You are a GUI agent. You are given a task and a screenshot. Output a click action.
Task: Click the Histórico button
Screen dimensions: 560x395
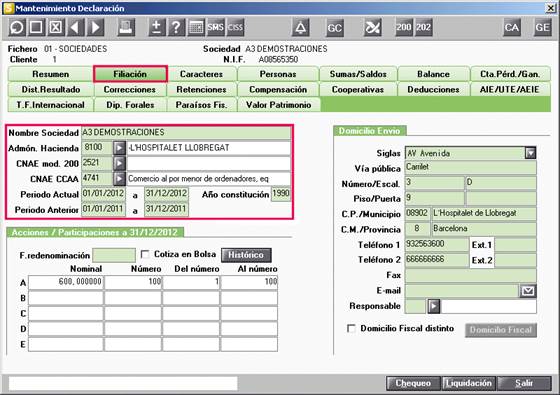[246, 255]
